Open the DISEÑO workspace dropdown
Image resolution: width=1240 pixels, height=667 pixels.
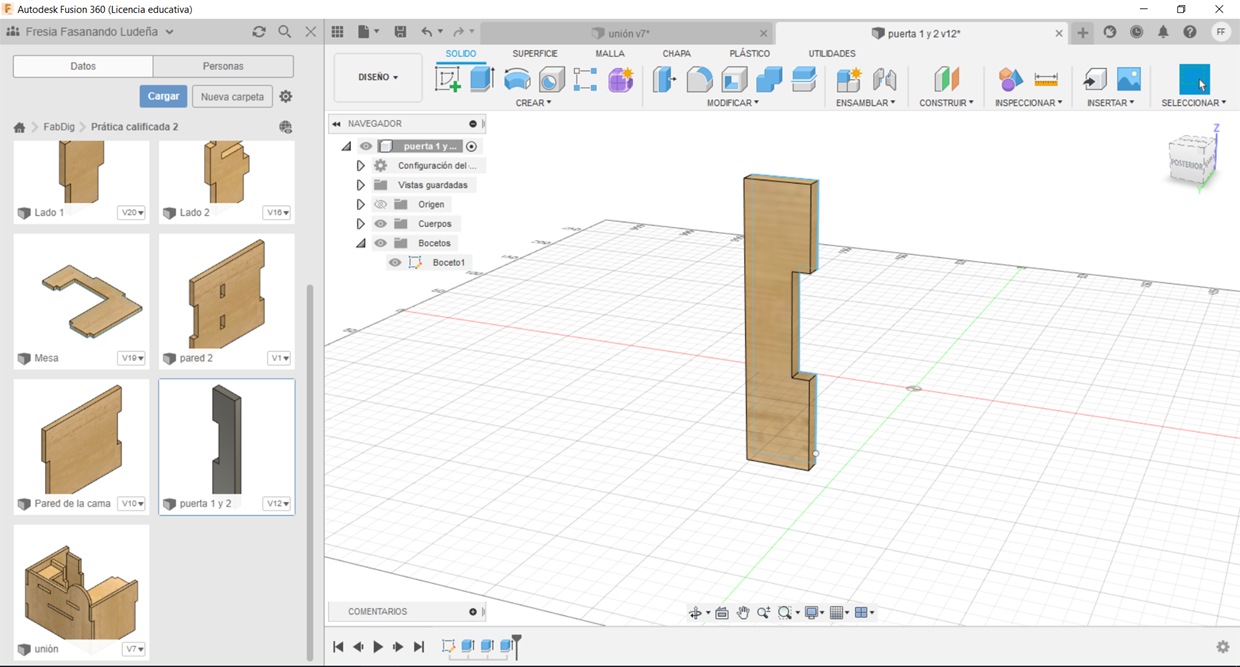378,77
